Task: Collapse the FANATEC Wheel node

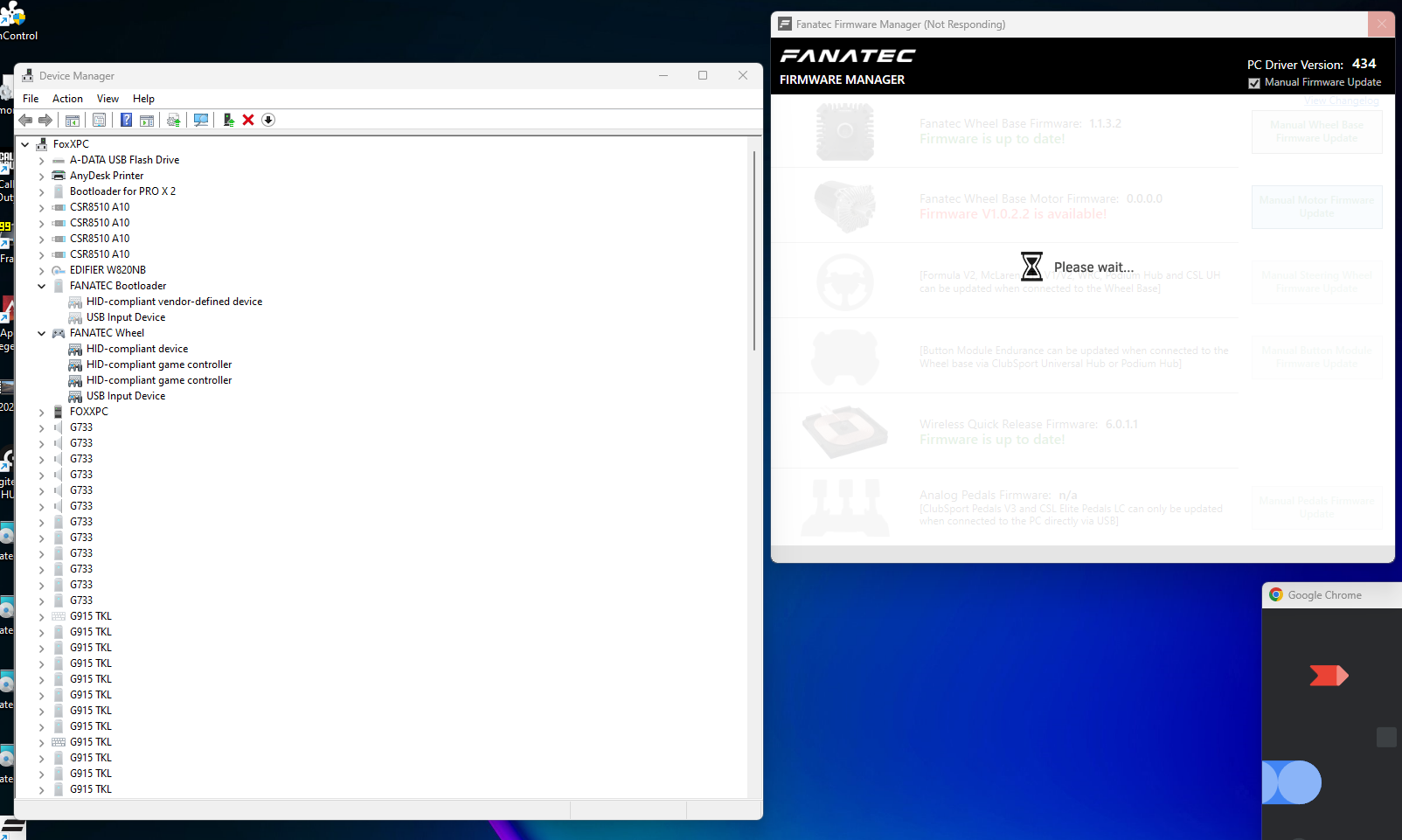Action: [41, 333]
